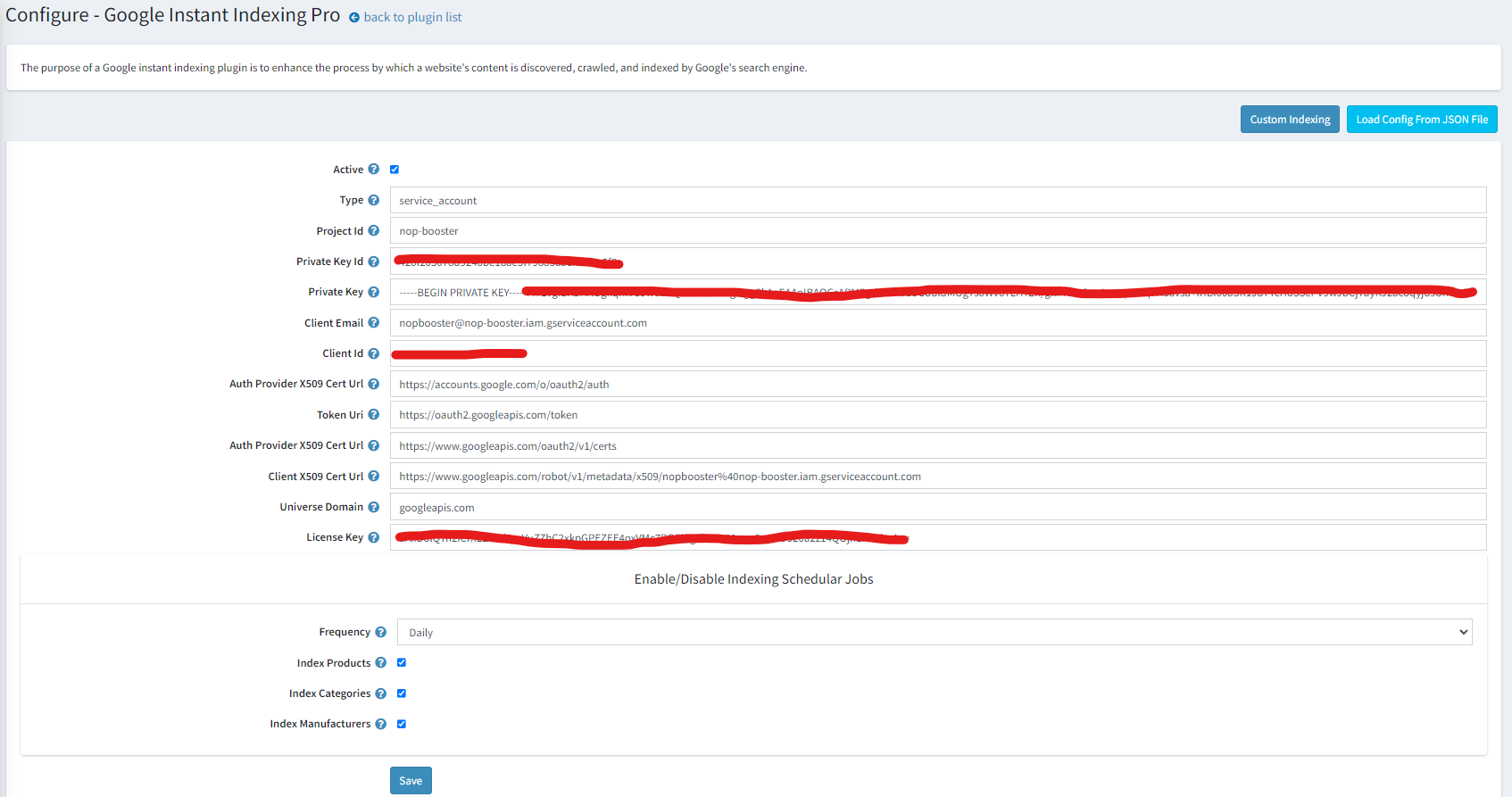
Task: Focus the Client Id input field
Action: point(938,353)
